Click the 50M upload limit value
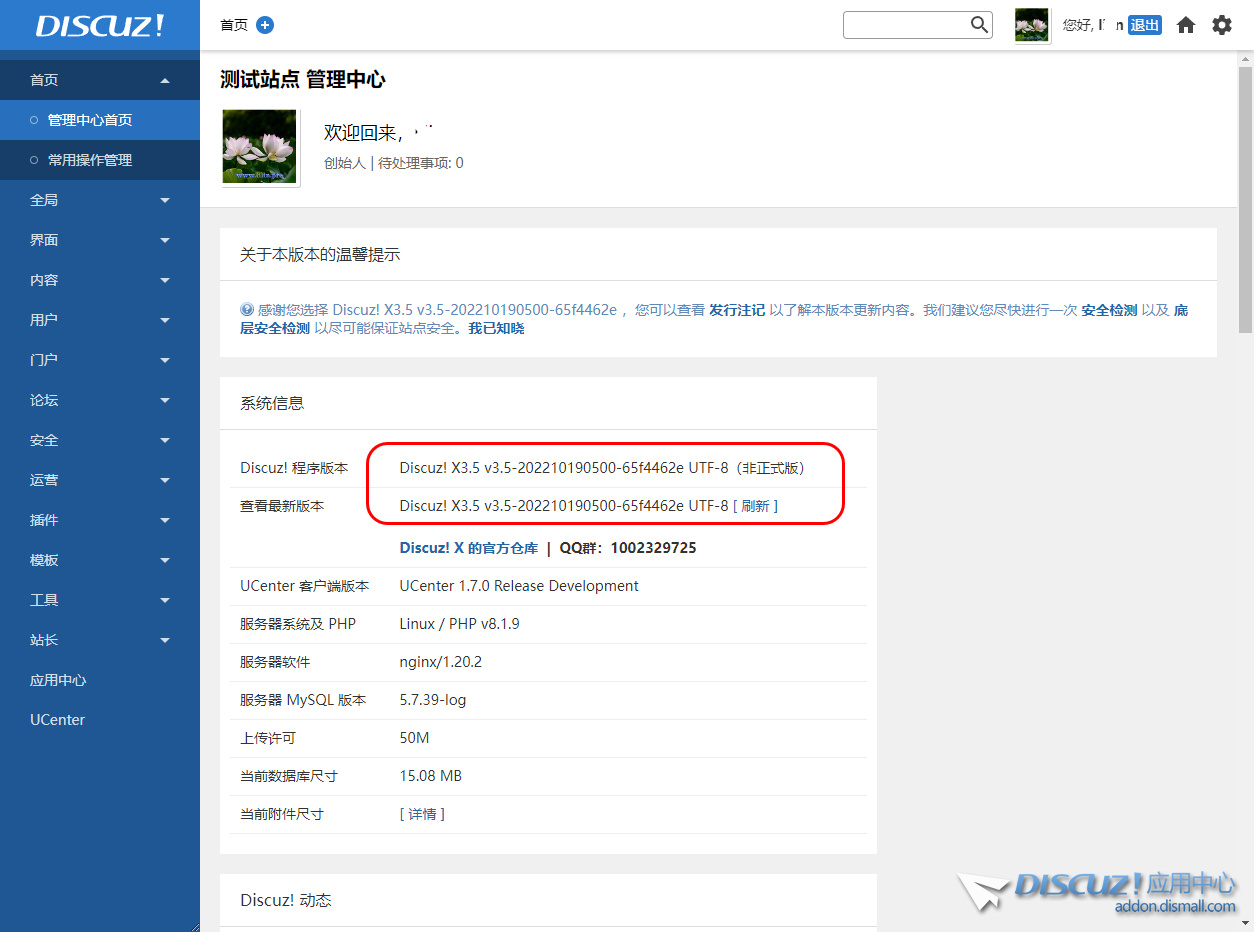 pyautogui.click(x=414, y=738)
